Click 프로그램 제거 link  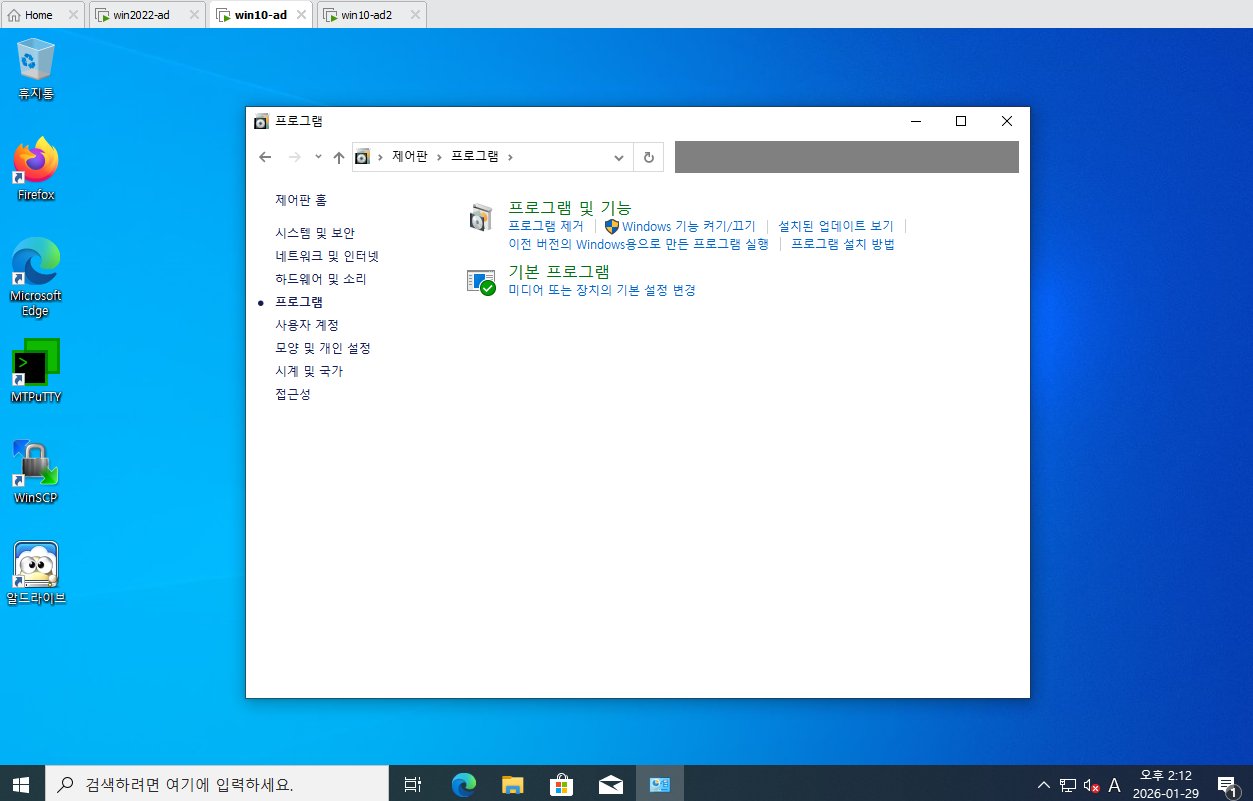546,227
